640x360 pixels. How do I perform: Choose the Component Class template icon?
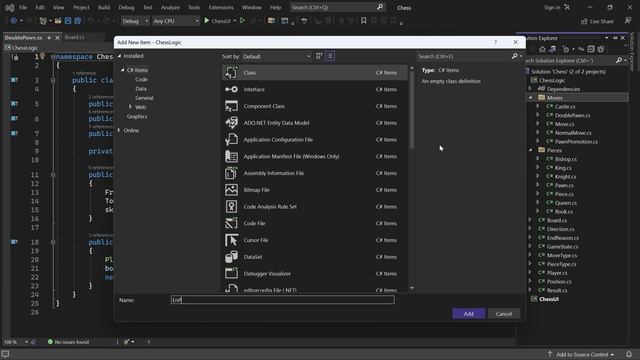pos(231,106)
